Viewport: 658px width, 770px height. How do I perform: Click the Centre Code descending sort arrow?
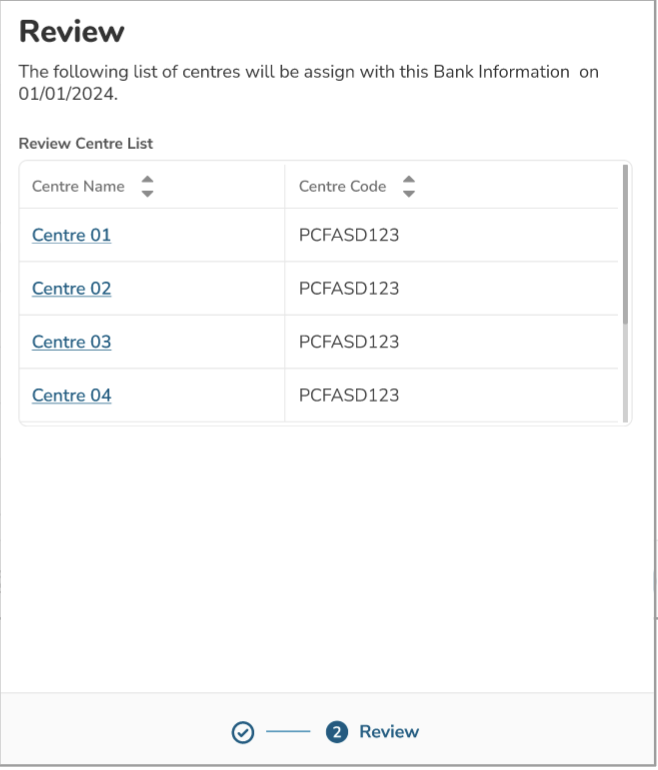click(x=408, y=193)
